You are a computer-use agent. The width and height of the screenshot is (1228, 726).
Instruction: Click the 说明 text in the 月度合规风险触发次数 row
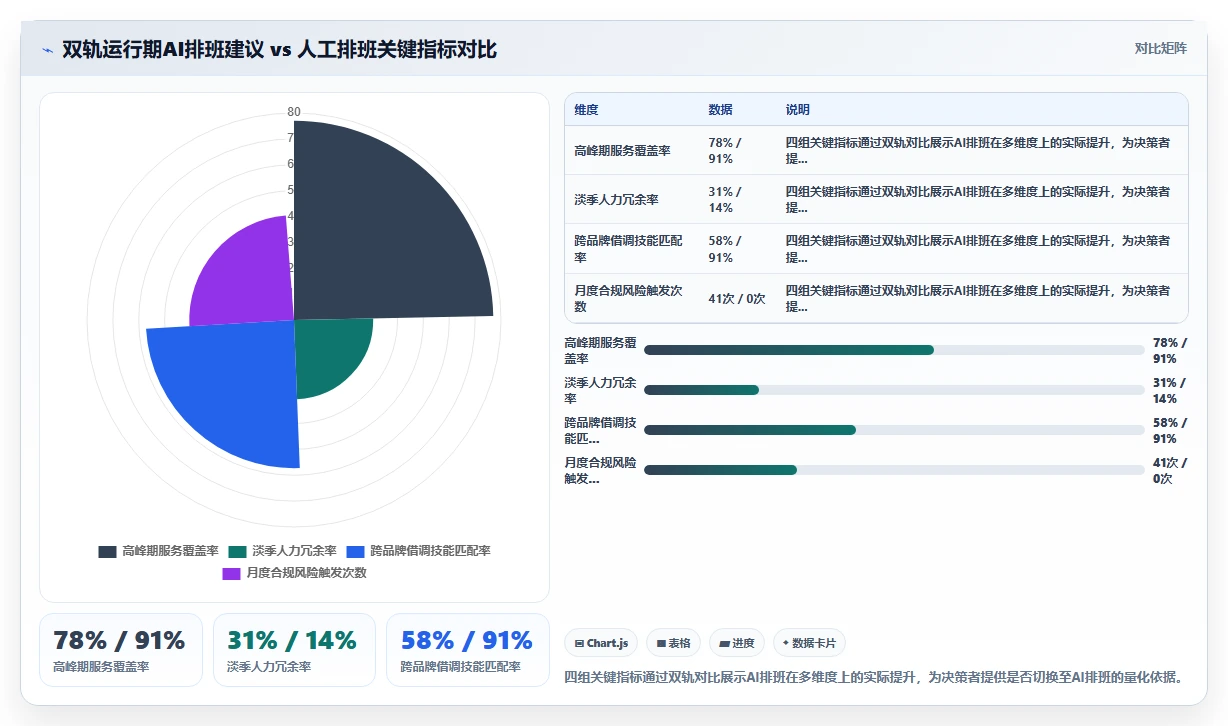click(978, 298)
